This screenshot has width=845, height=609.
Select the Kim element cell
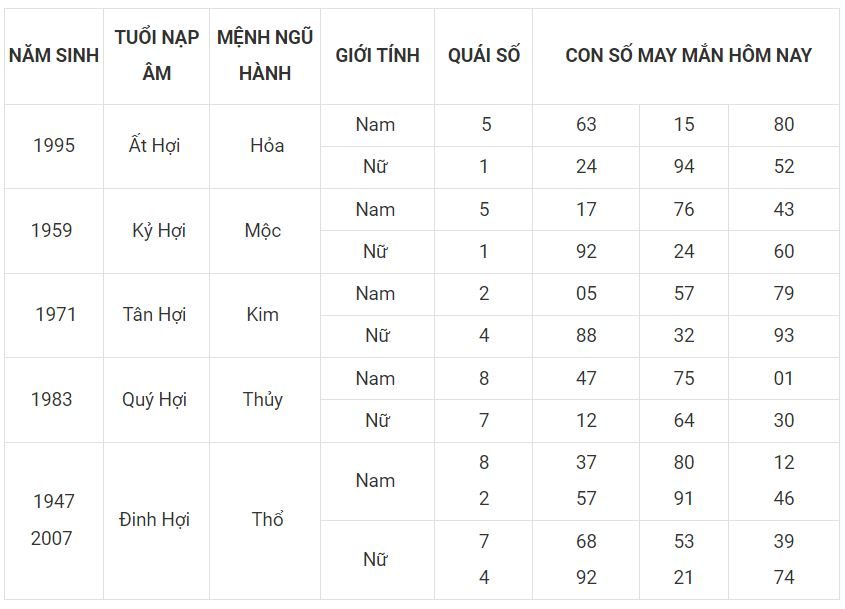tap(265, 315)
